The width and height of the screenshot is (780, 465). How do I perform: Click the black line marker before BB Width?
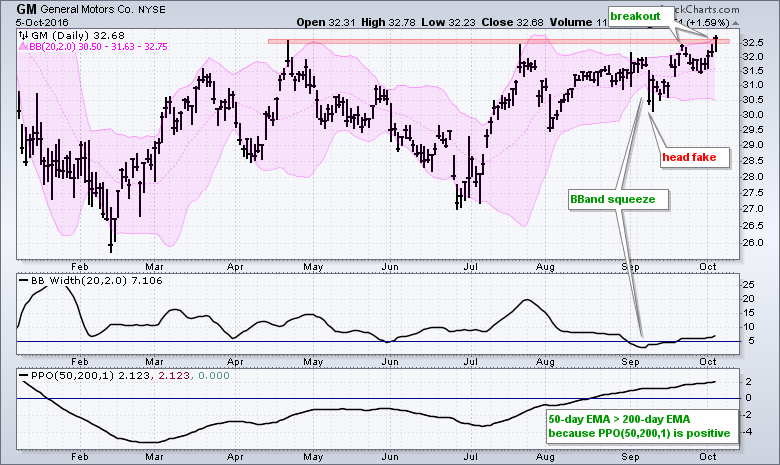23,280
